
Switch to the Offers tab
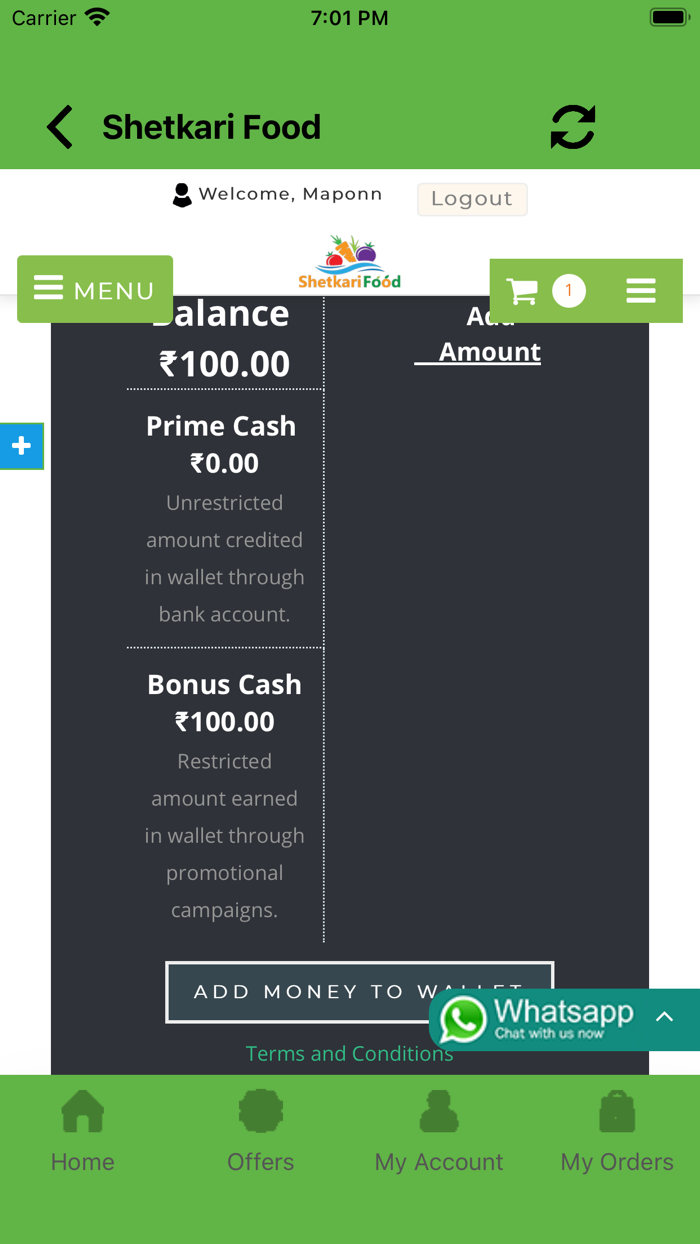coord(261,1132)
